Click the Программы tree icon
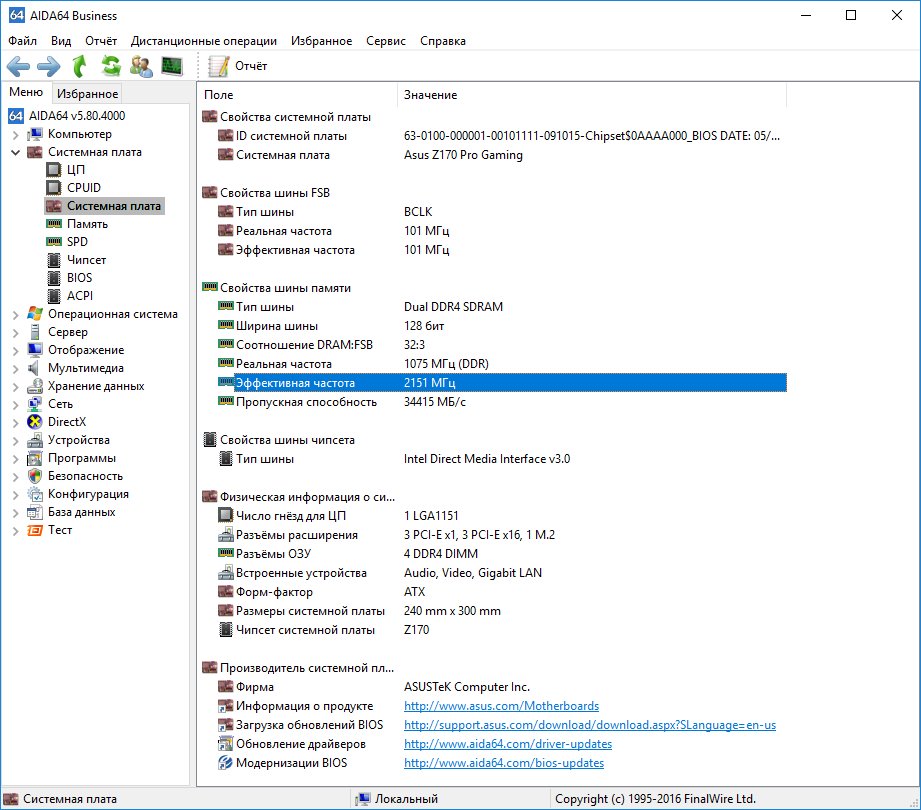The image size is (921, 810). coord(35,458)
